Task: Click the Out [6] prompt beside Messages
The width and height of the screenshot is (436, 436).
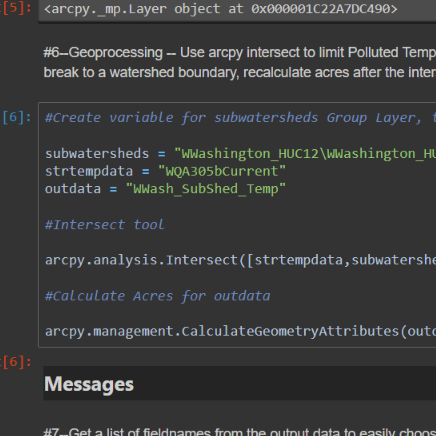Action: click(17, 362)
